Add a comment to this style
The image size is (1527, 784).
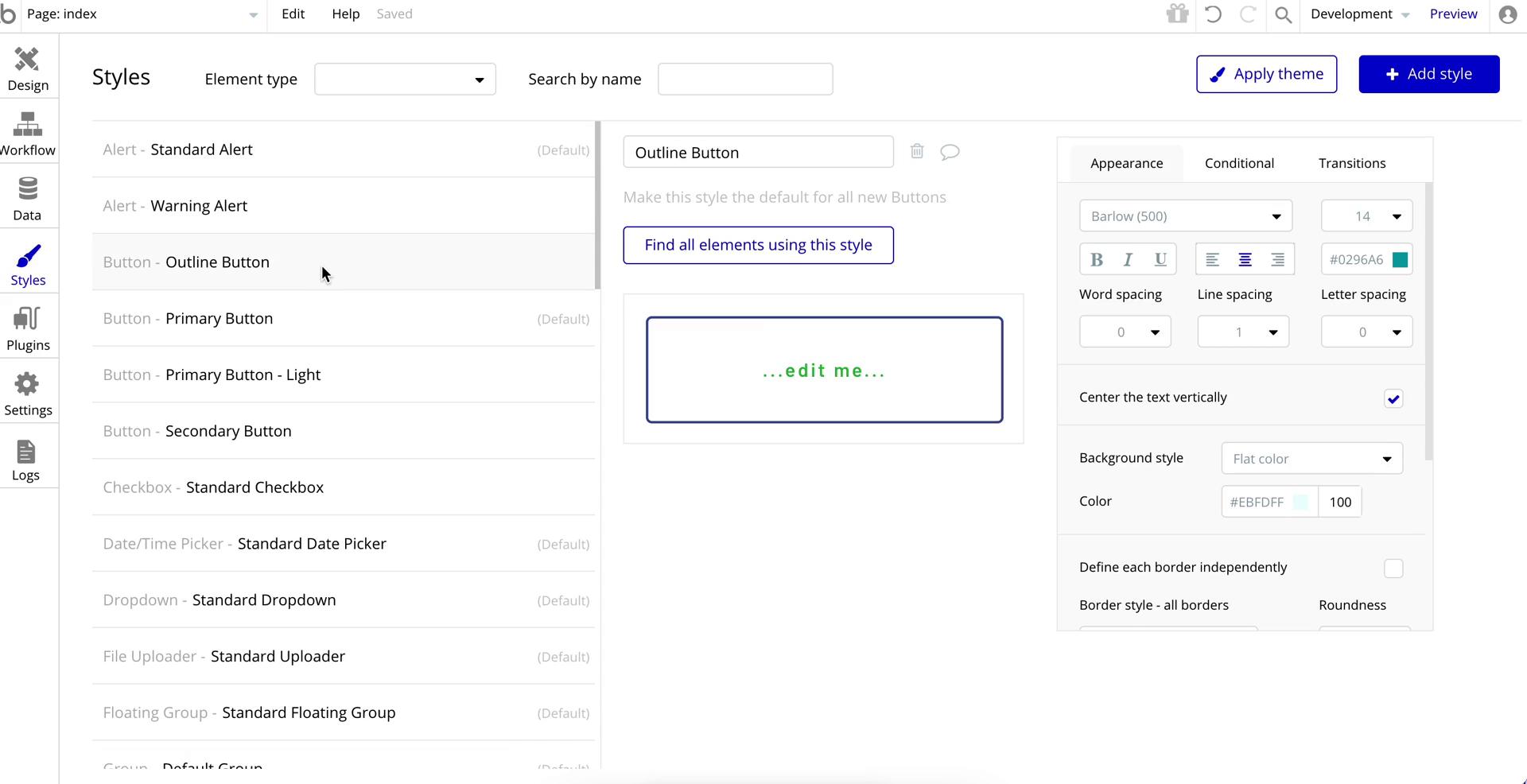coord(950,152)
